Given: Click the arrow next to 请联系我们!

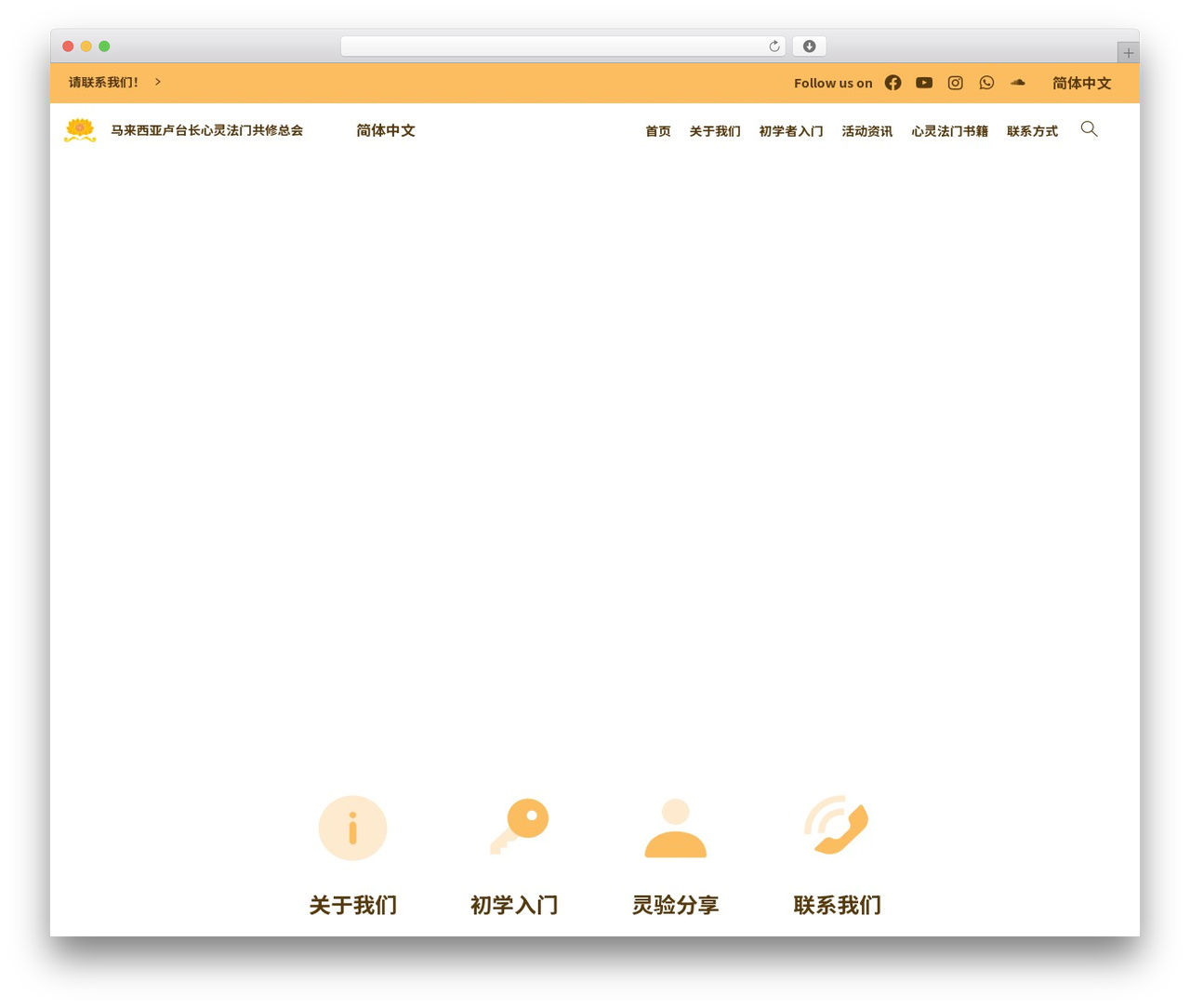Looking at the screenshot, I should coord(158,82).
